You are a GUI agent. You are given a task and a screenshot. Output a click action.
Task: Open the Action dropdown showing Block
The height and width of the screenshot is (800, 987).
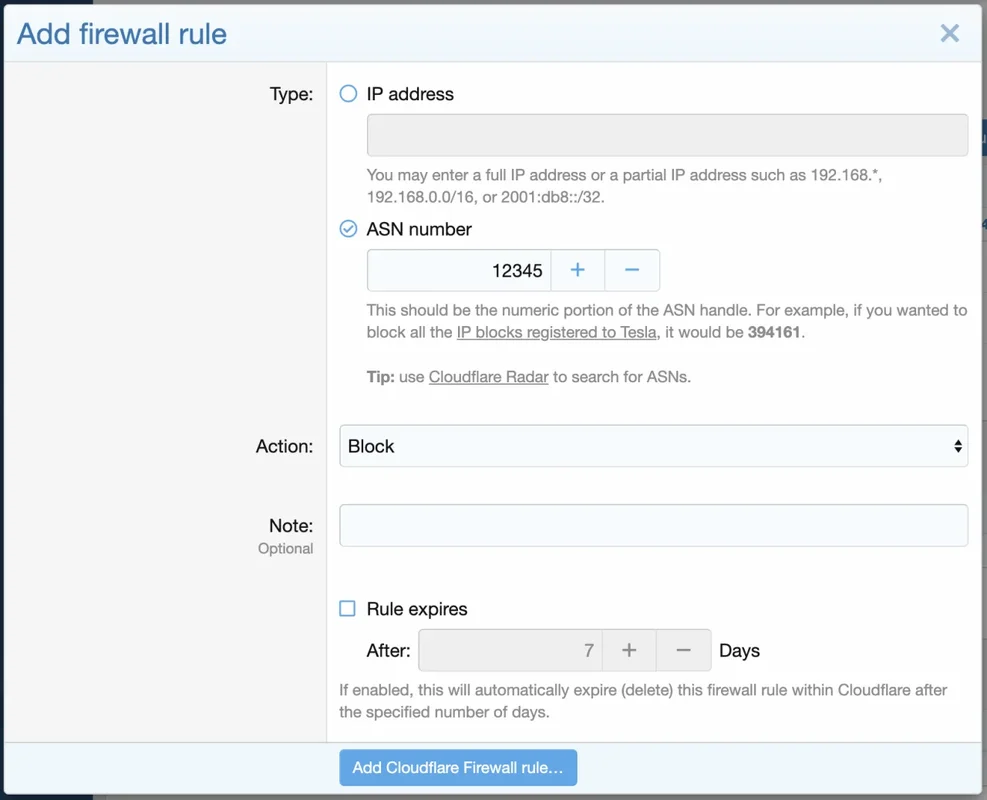click(653, 446)
